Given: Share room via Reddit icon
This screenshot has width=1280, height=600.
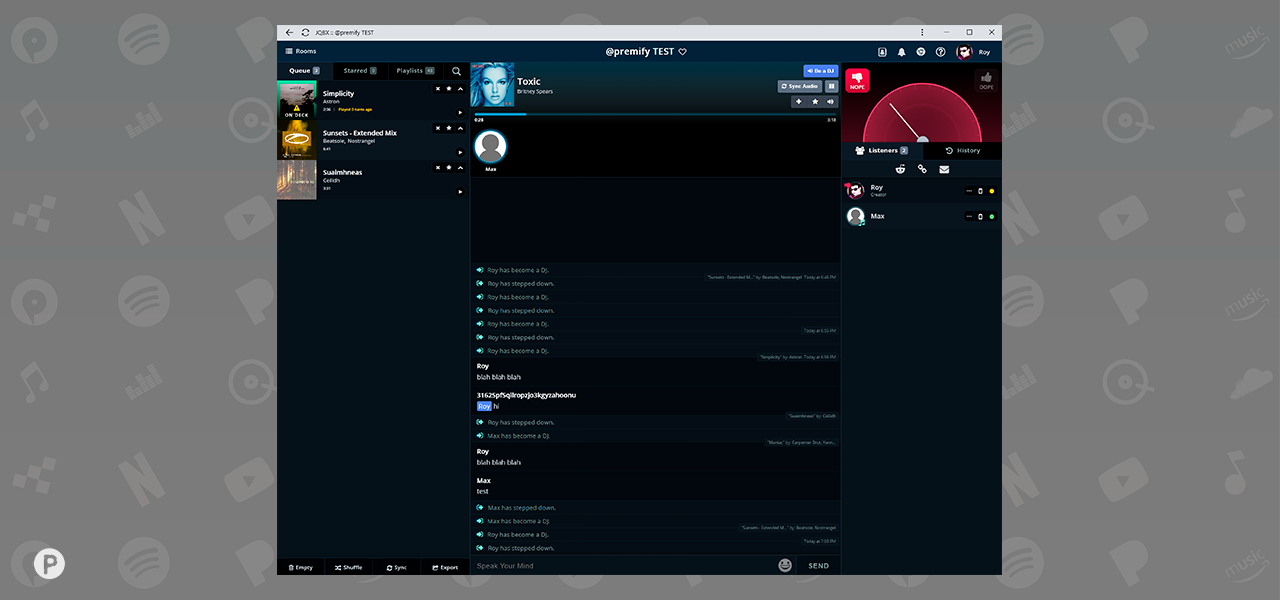Looking at the screenshot, I should pyautogui.click(x=901, y=169).
